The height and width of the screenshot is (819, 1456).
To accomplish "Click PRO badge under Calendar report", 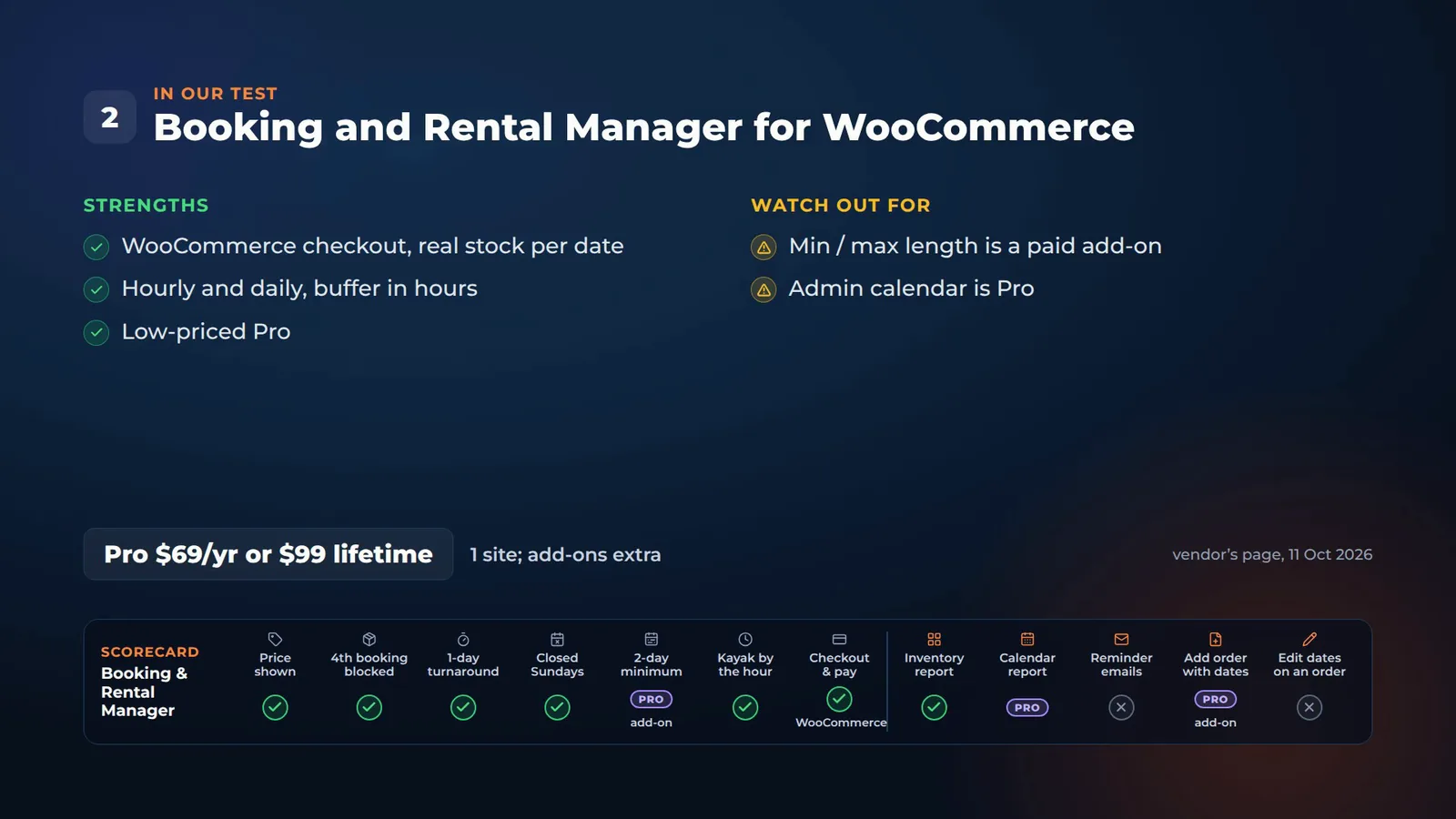I will point(1027,707).
